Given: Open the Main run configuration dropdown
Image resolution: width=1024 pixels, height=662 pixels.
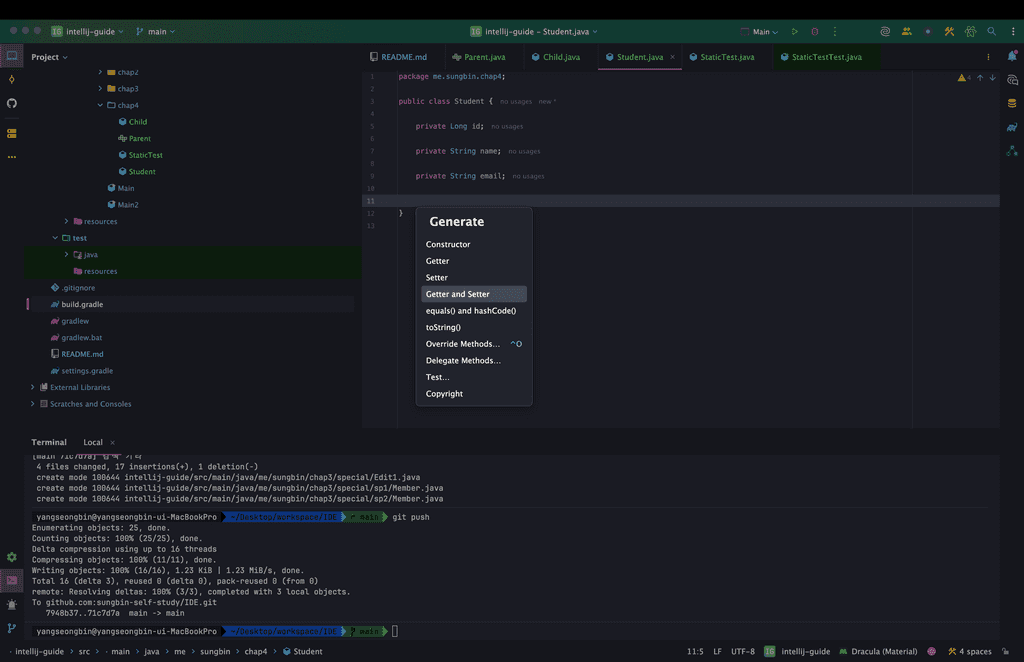Looking at the screenshot, I should 761,32.
